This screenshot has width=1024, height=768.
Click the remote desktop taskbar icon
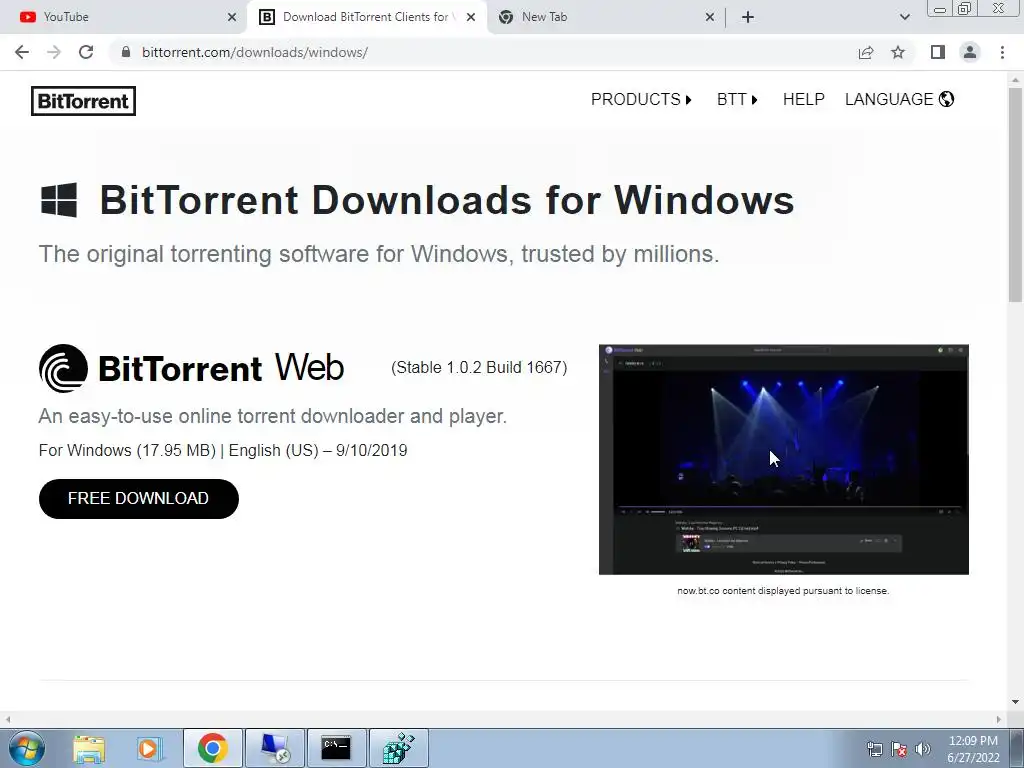coord(274,748)
